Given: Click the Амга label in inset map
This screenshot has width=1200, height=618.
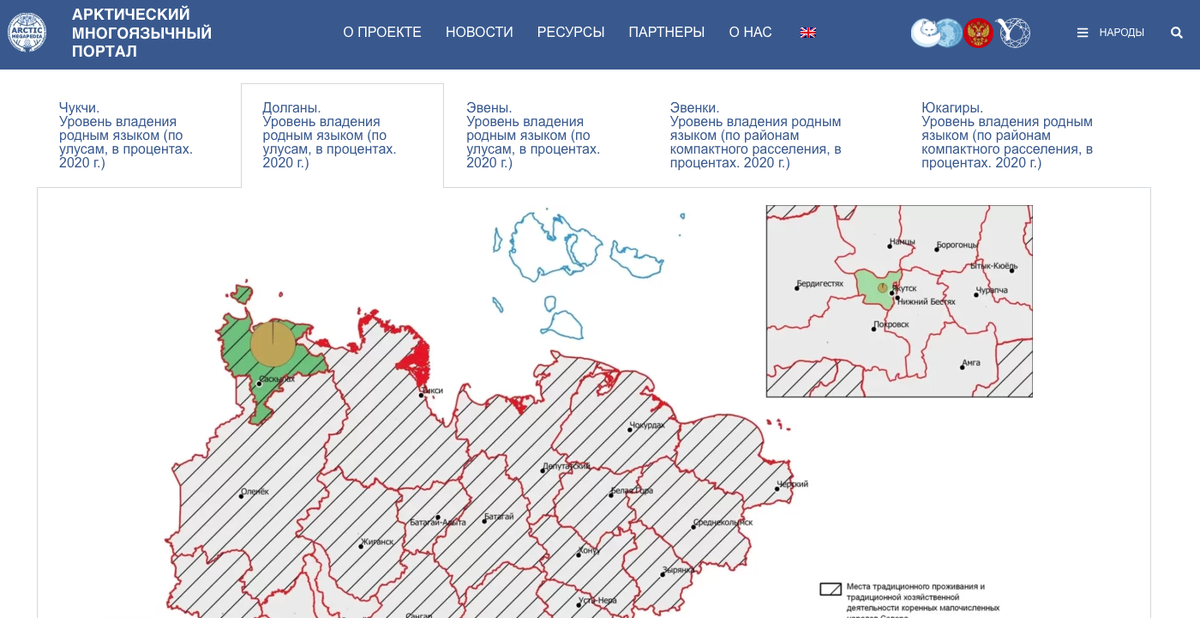Looking at the screenshot, I should [x=971, y=363].
